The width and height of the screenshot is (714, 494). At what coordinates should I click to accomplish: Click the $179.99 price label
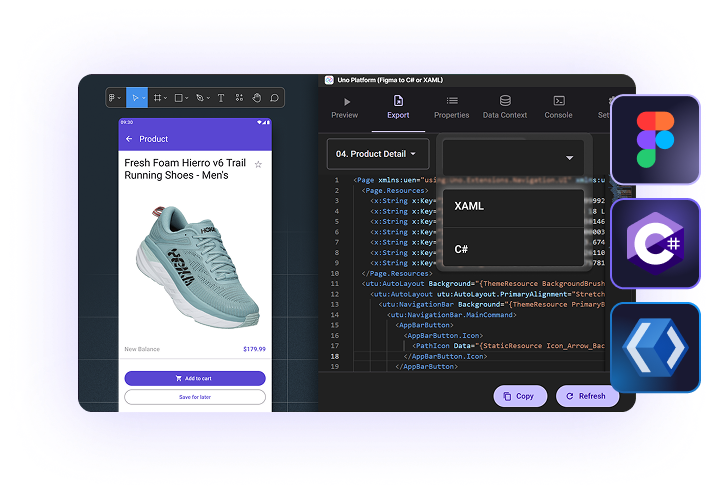click(254, 349)
